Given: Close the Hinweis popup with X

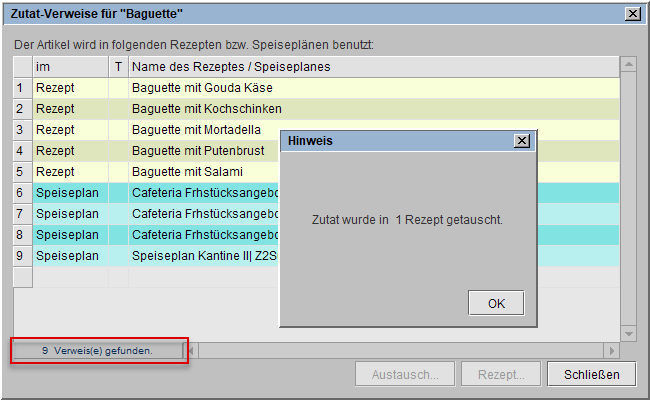Looking at the screenshot, I should pos(521,141).
